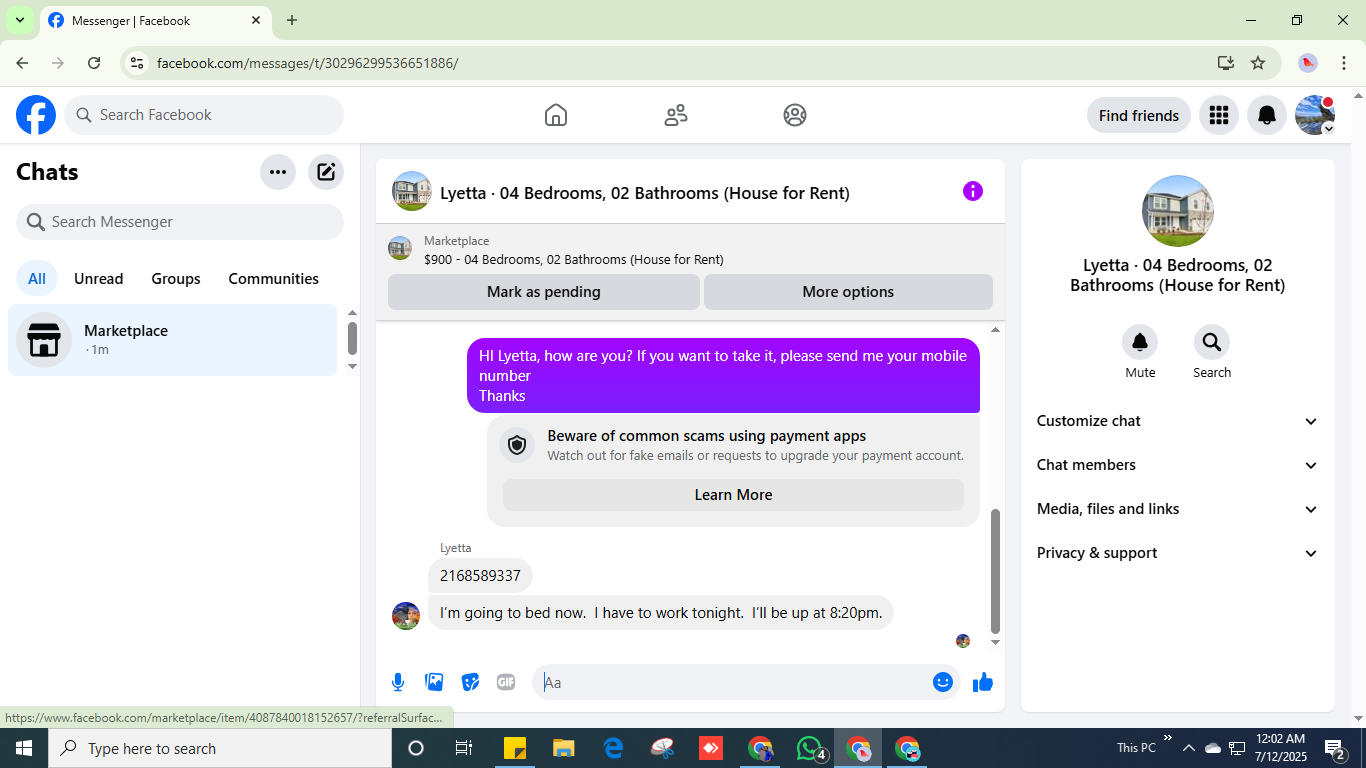
Task: Click the Windows taskbar search box
Action: coord(220,748)
